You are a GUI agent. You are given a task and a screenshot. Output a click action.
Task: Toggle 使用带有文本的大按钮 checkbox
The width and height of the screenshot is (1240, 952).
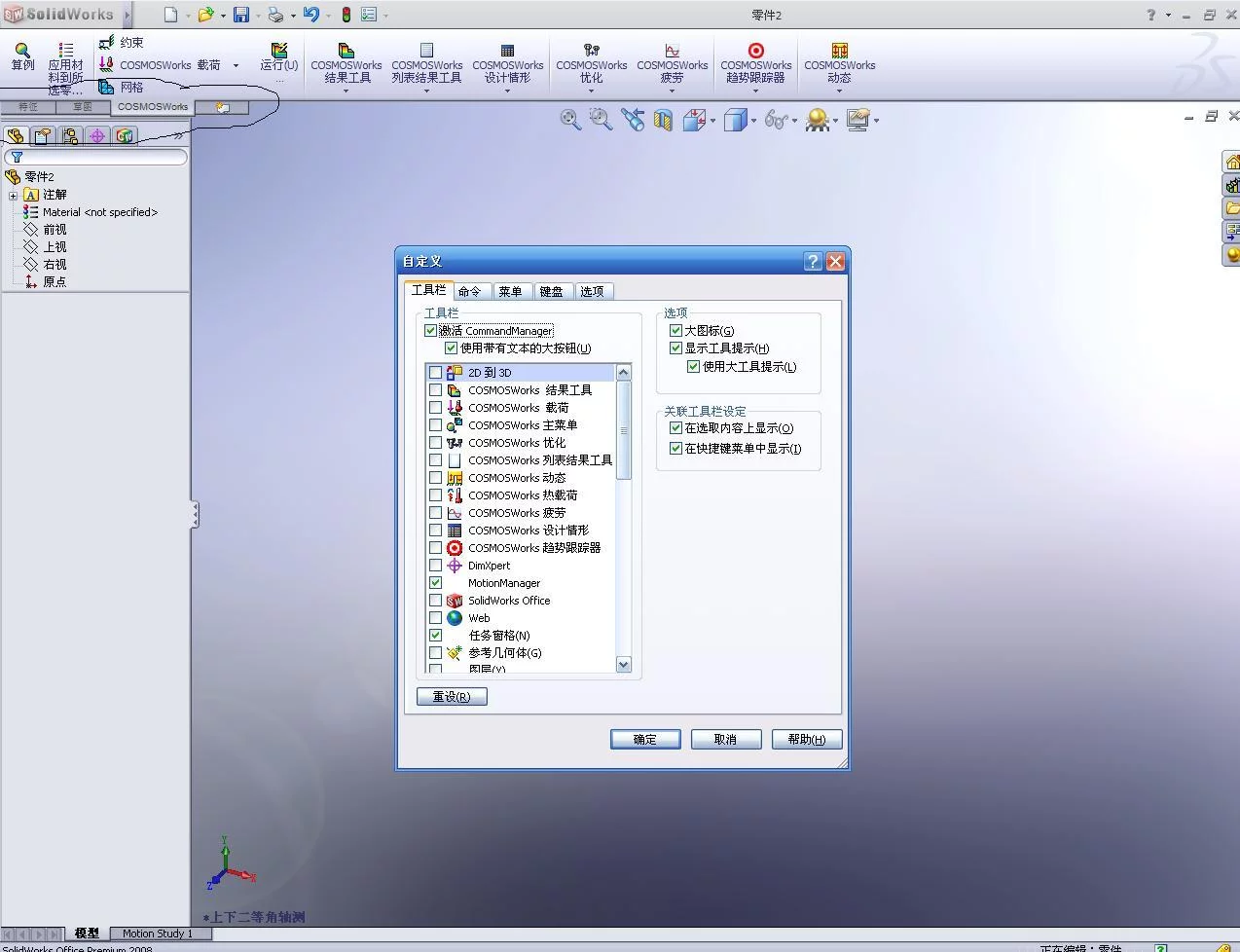coord(451,348)
